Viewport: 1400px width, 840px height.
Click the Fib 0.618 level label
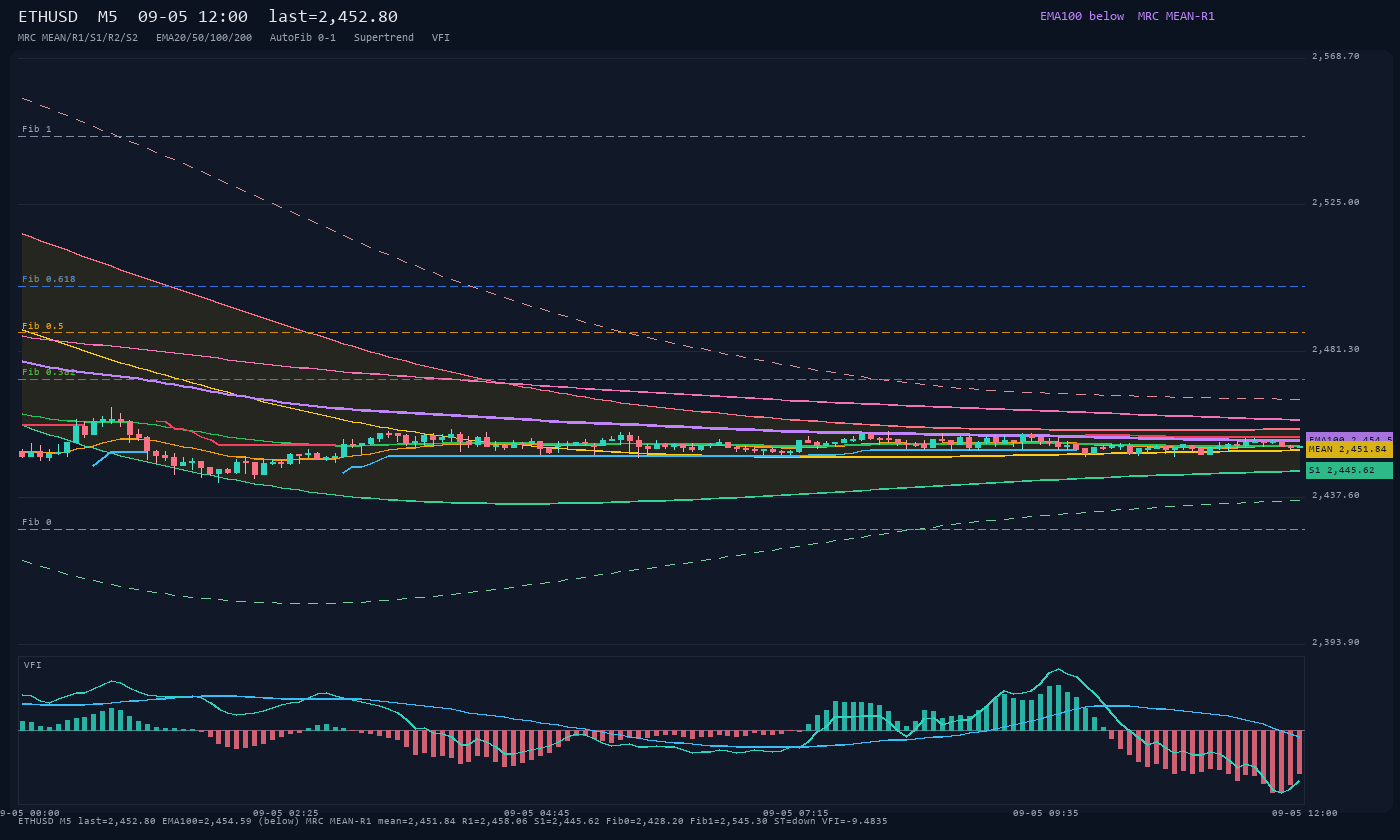point(49,279)
